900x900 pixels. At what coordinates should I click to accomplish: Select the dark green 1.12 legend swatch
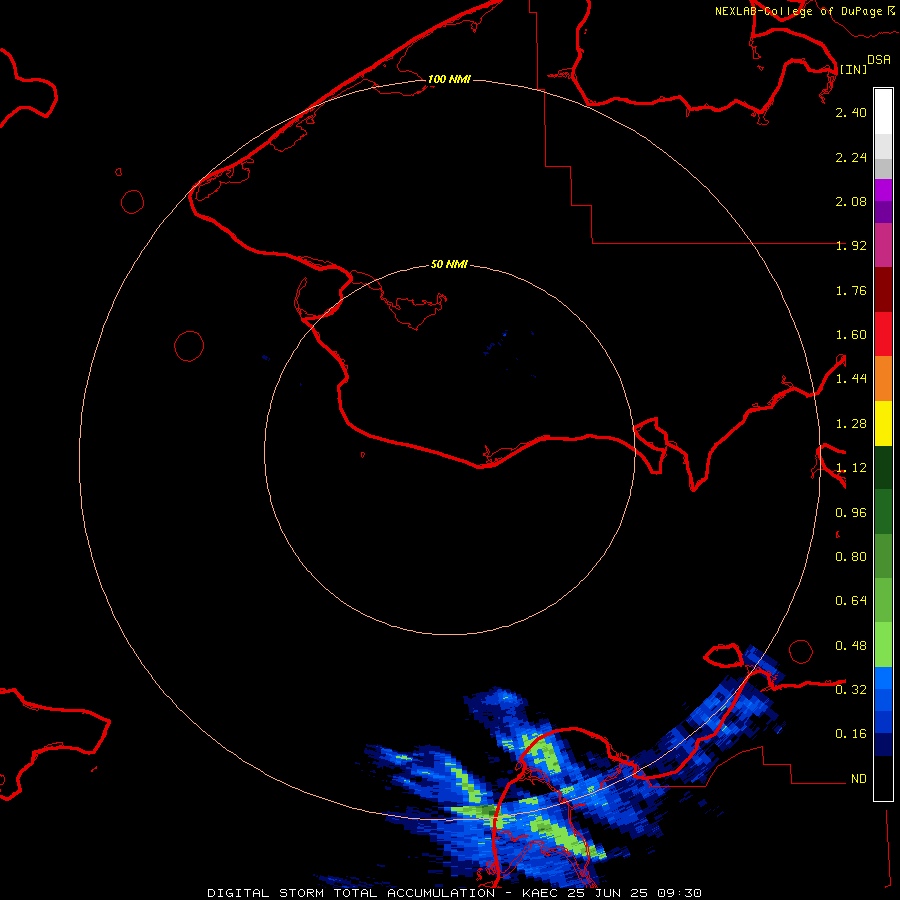(x=883, y=468)
